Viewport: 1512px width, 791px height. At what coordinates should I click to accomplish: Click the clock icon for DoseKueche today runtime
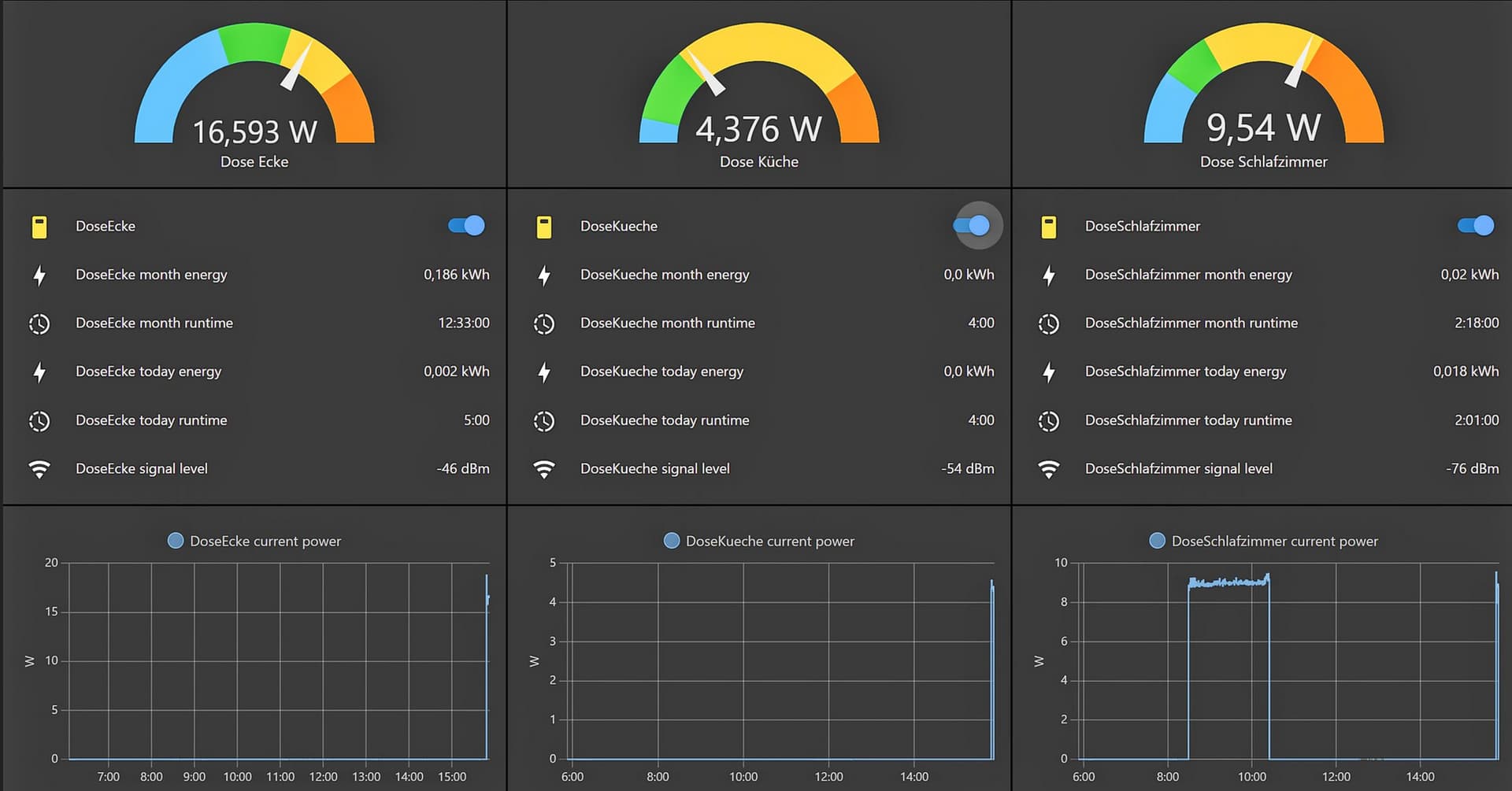pyautogui.click(x=544, y=420)
